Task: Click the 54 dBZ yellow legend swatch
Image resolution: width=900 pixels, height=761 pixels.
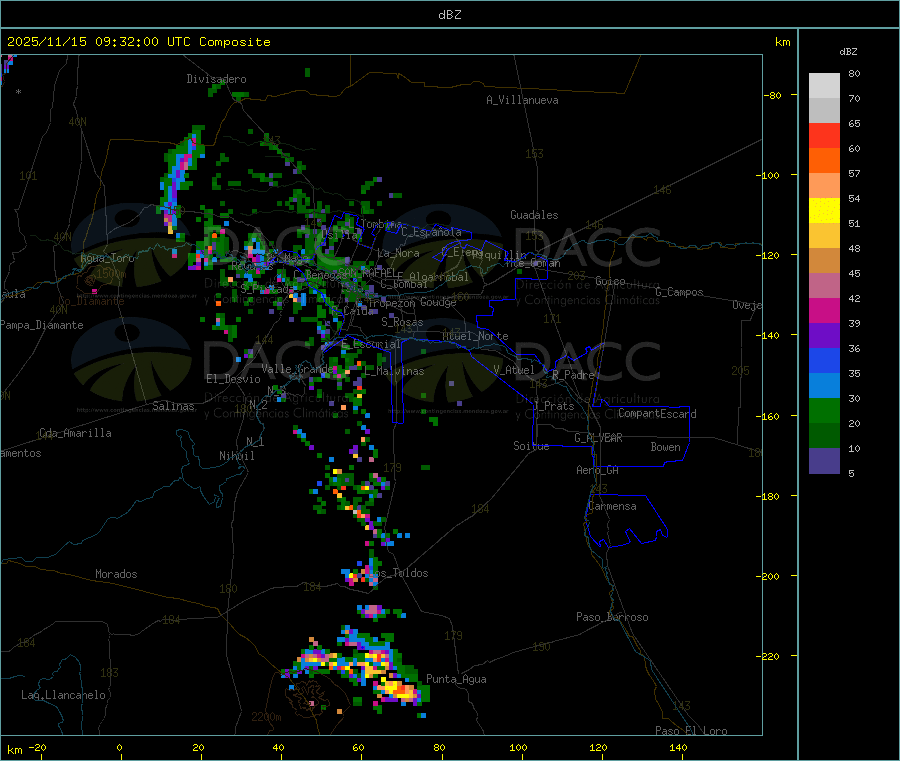Action: click(824, 211)
